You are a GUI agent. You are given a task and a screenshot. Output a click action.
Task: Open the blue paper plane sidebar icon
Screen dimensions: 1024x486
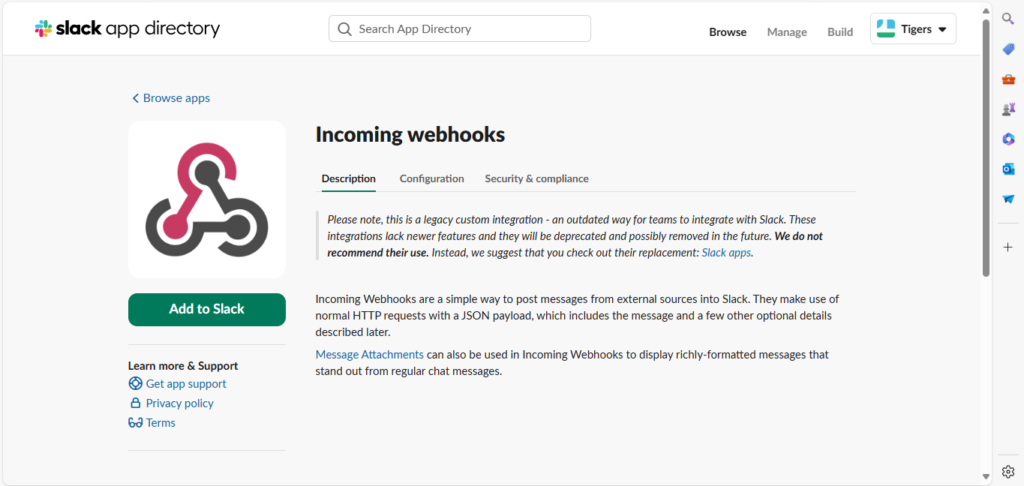click(1008, 199)
